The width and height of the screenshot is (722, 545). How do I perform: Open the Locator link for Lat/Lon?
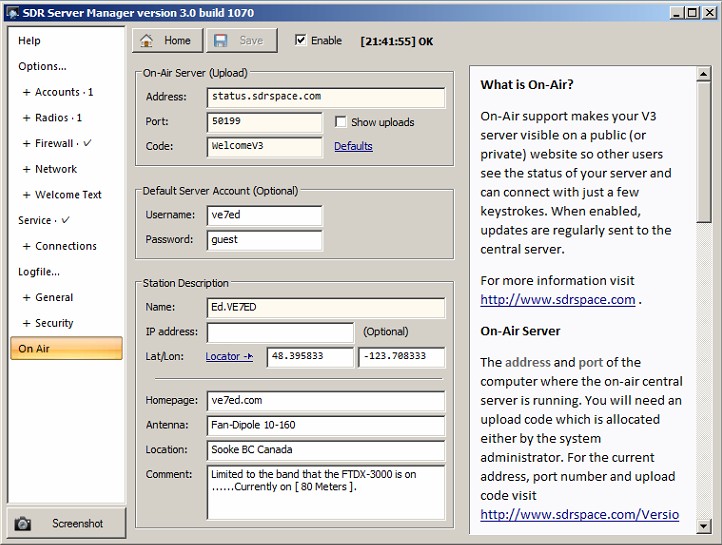pos(229,357)
